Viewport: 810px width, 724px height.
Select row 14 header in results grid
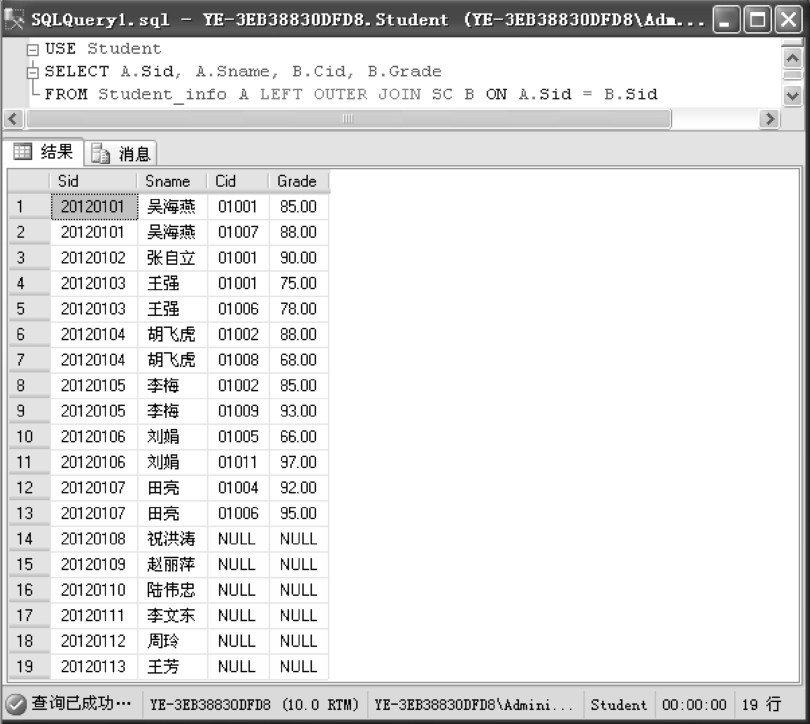29,539
